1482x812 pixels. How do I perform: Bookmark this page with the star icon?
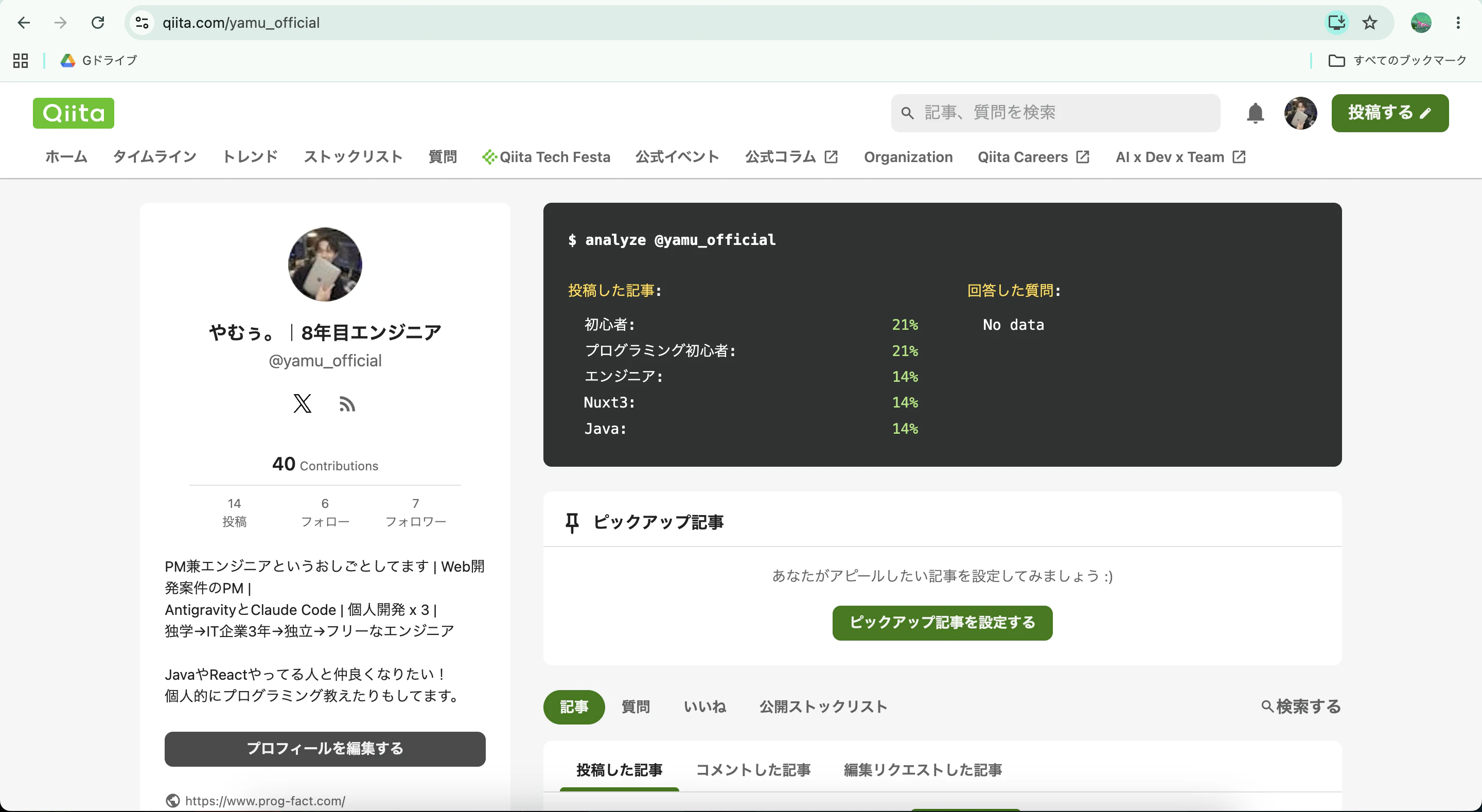pos(1370,23)
